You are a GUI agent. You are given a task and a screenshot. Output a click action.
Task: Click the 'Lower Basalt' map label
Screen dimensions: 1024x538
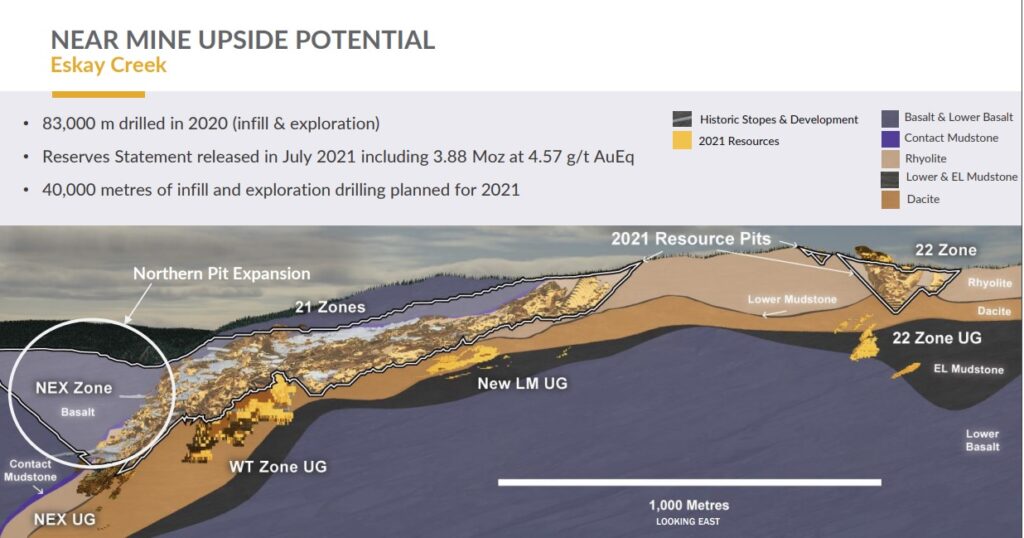click(983, 440)
